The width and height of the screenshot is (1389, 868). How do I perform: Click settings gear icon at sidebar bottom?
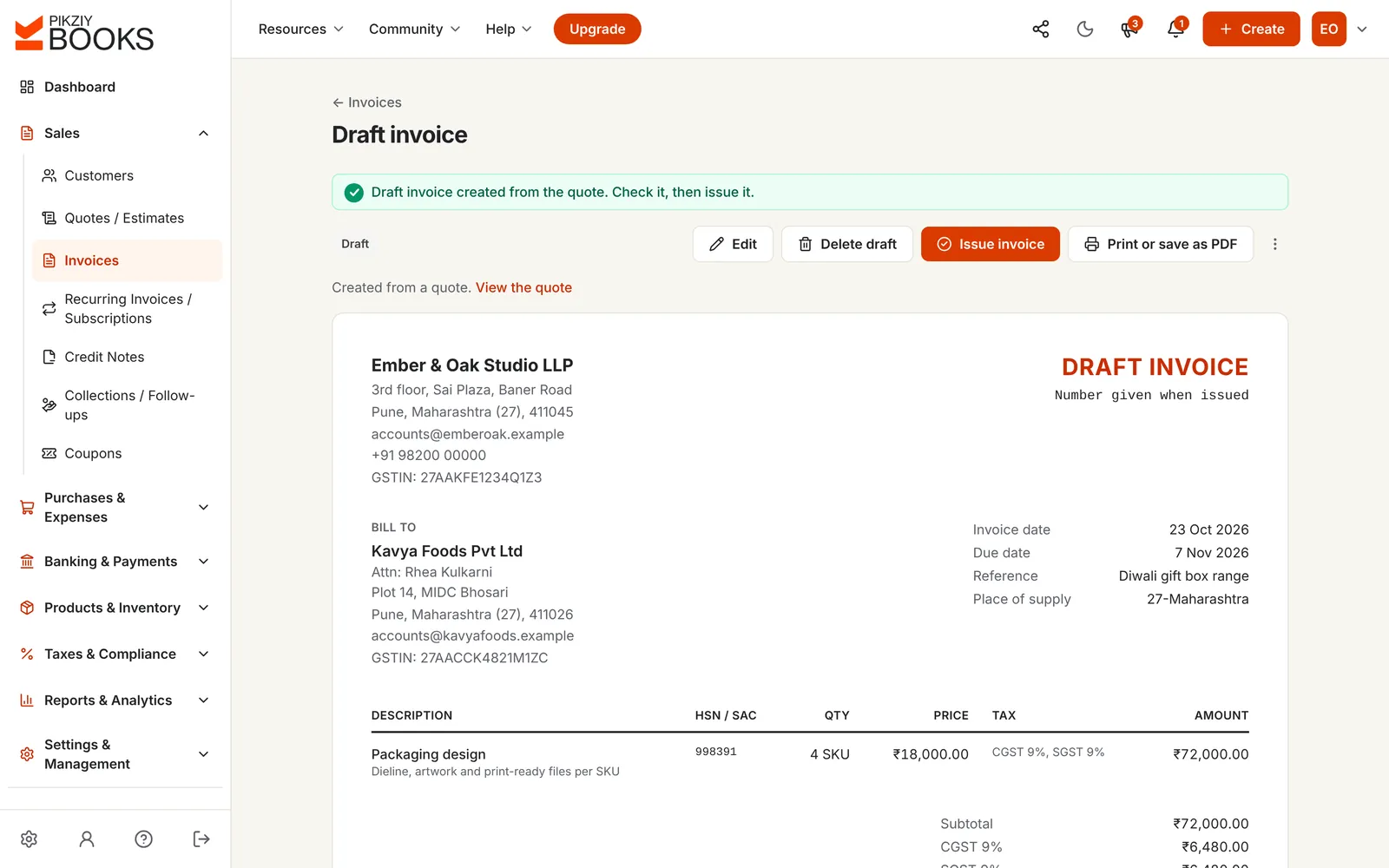(x=29, y=838)
